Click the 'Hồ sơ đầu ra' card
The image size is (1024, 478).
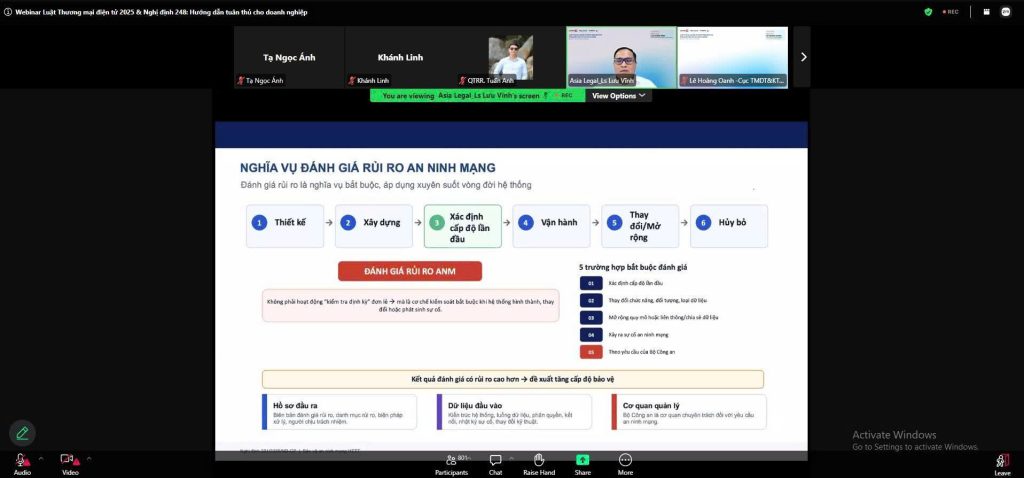339,412
